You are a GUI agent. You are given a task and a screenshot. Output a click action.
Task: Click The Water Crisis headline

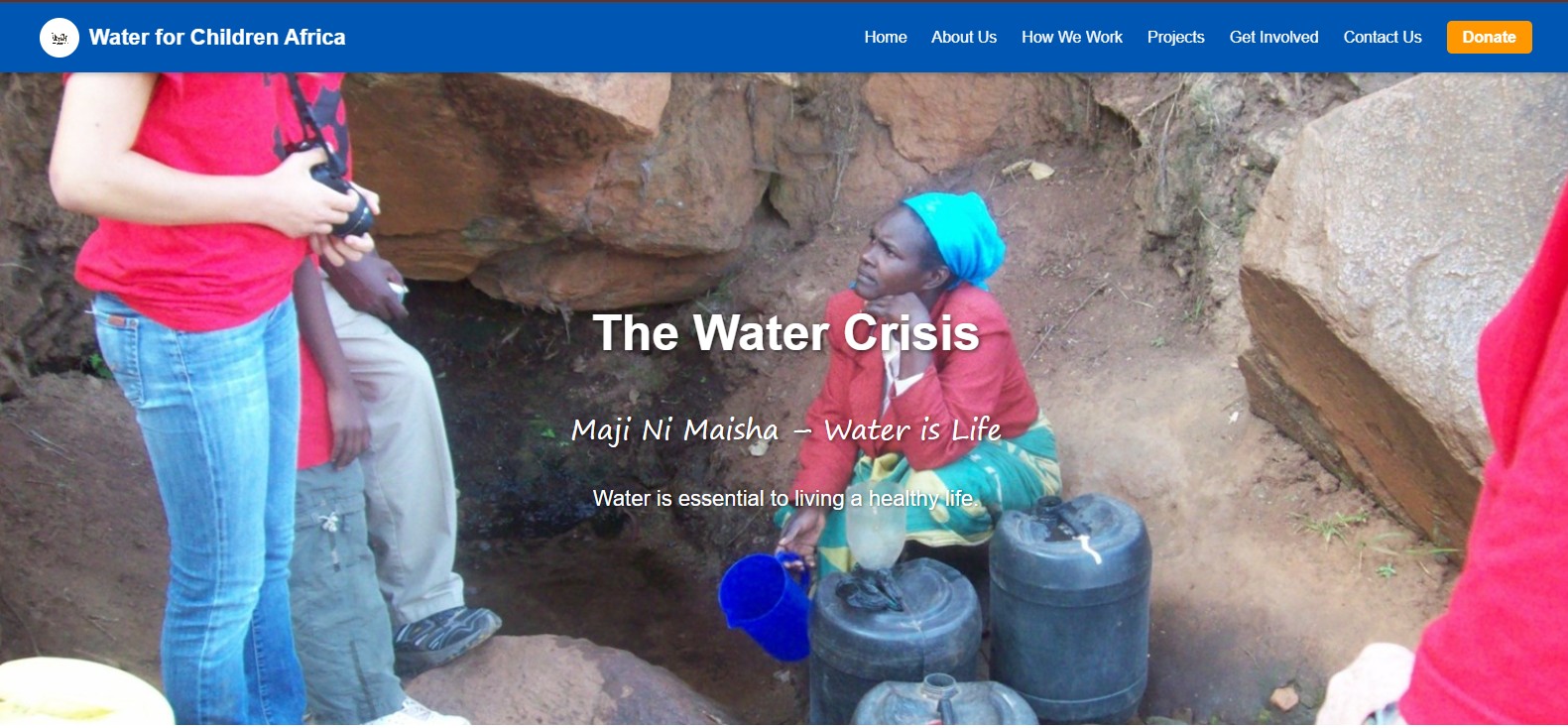[785, 332]
